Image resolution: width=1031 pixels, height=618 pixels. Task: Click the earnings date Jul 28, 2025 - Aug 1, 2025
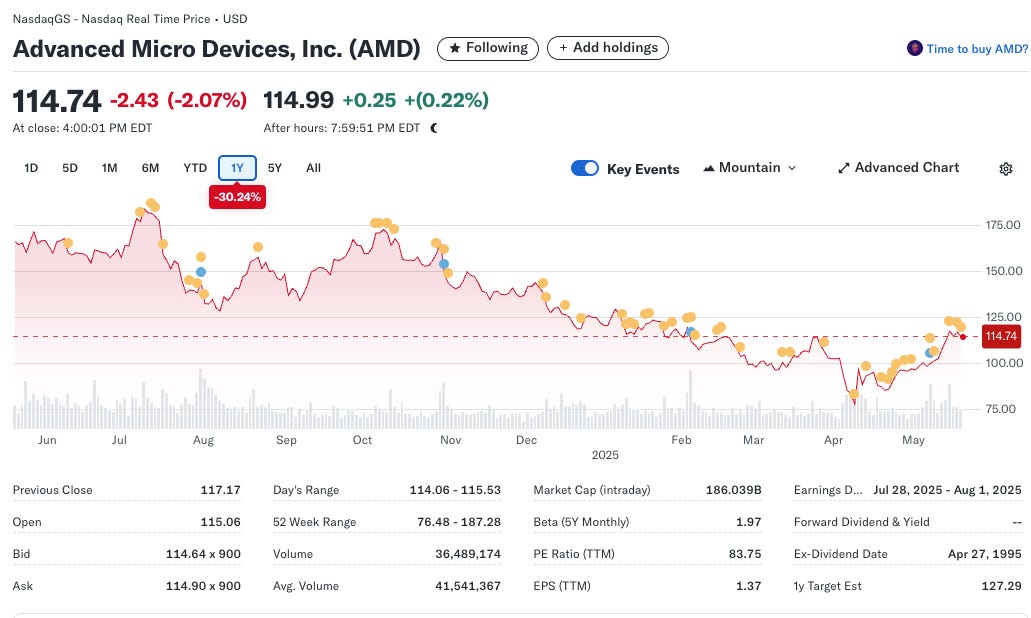coord(947,490)
